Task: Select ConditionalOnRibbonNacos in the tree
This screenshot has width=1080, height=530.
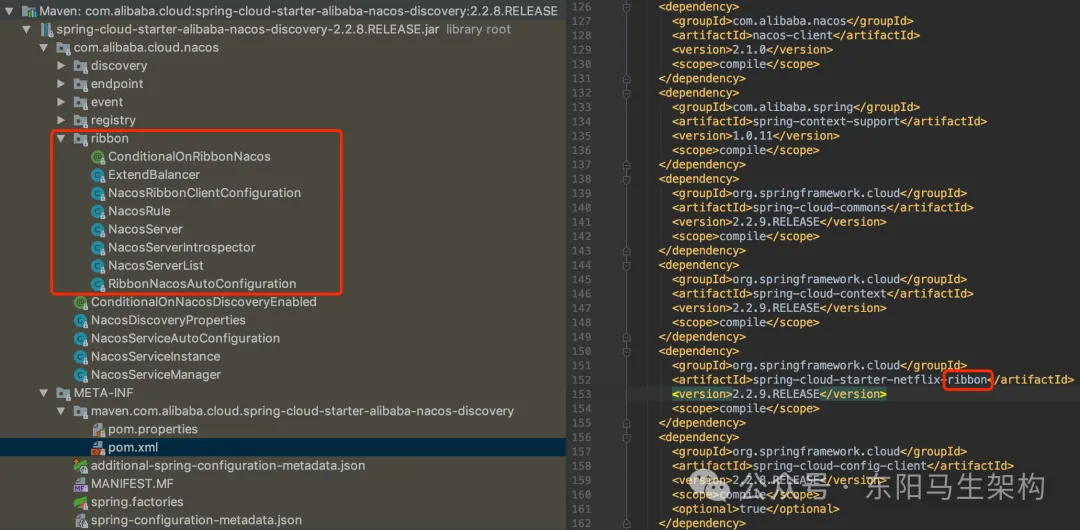Action: tap(189, 156)
